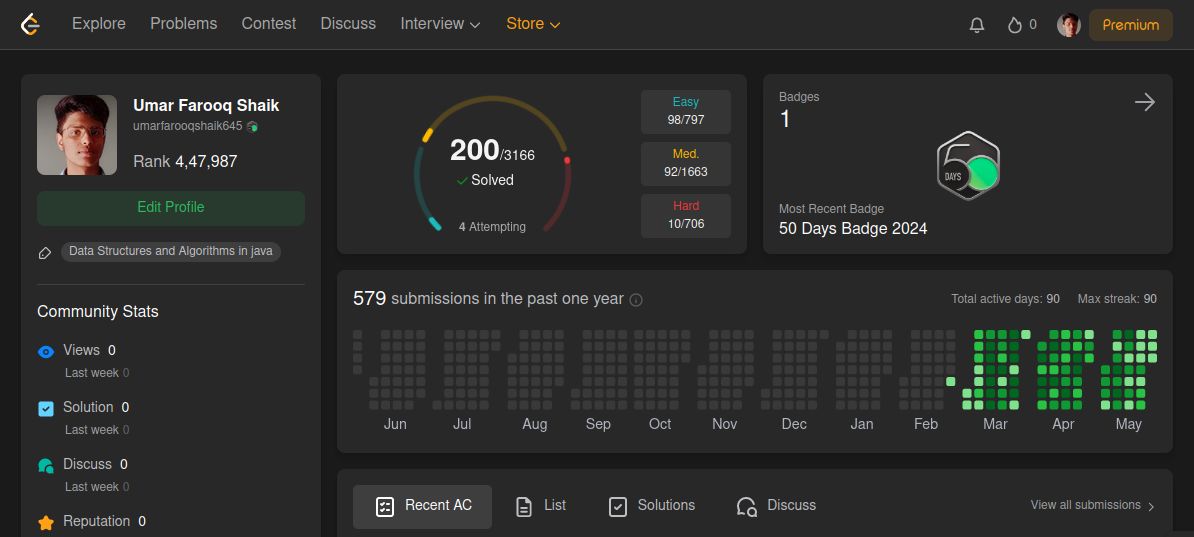Click the Apr column in heatmap
The height and width of the screenshot is (537, 1194).
[x=1065, y=369]
